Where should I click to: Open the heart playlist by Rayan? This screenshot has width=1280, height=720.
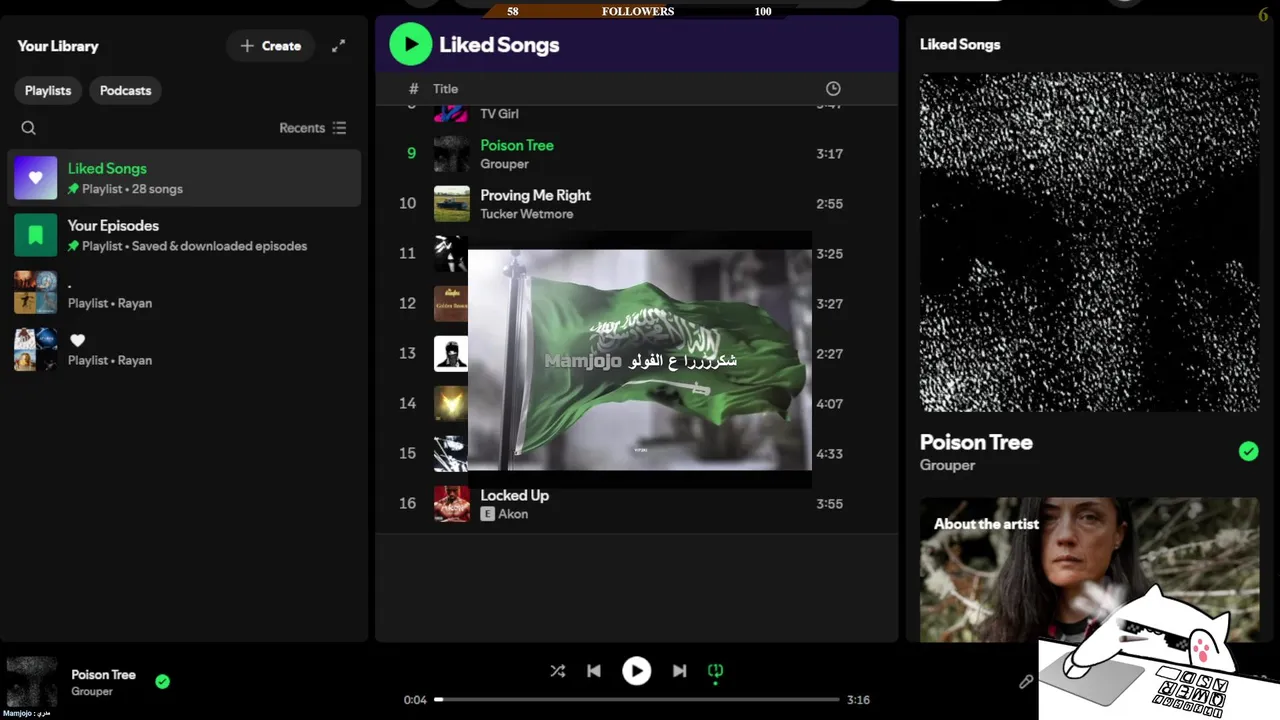pos(184,349)
